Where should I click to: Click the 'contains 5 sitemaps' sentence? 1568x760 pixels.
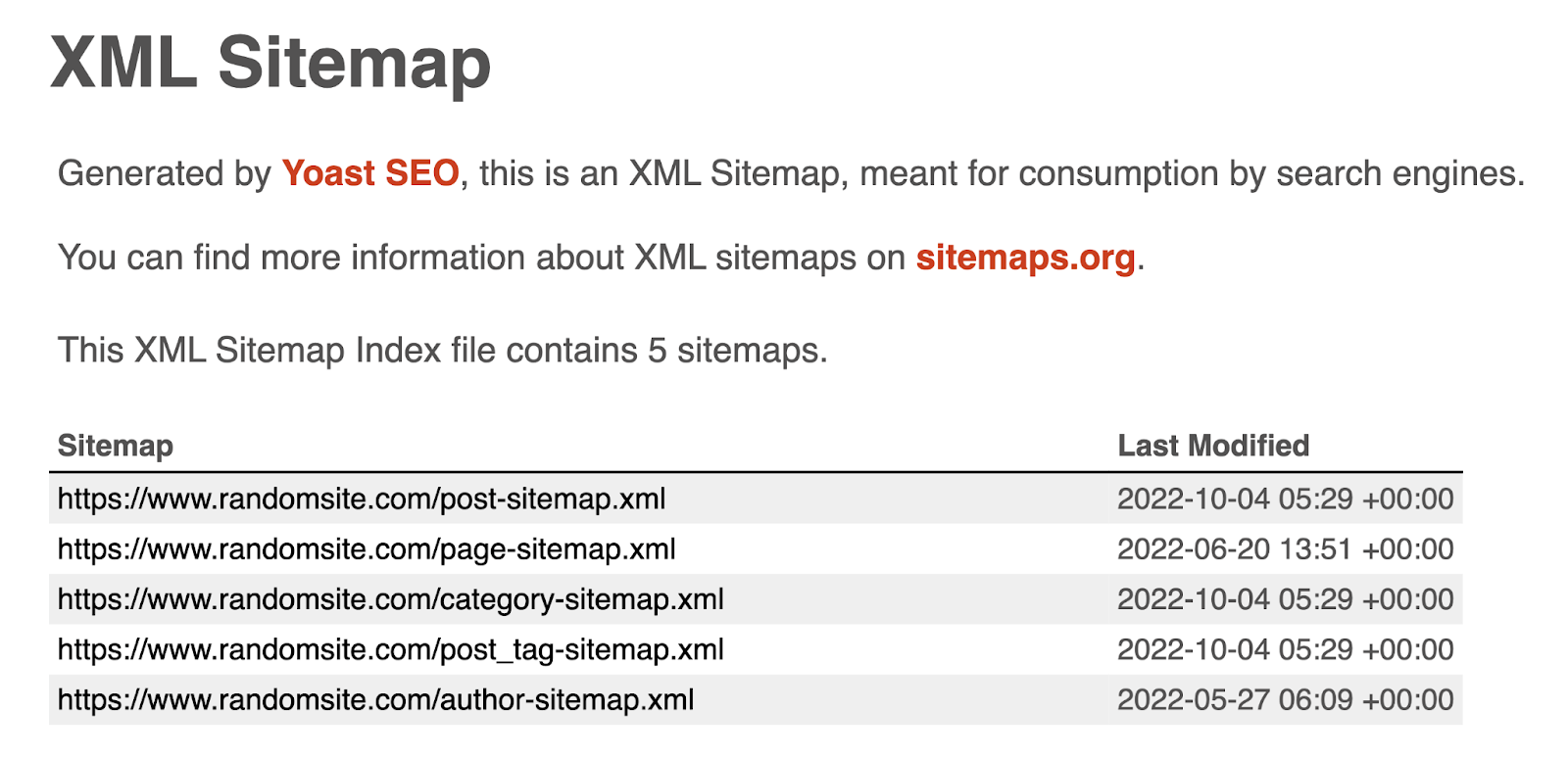tap(442, 351)
